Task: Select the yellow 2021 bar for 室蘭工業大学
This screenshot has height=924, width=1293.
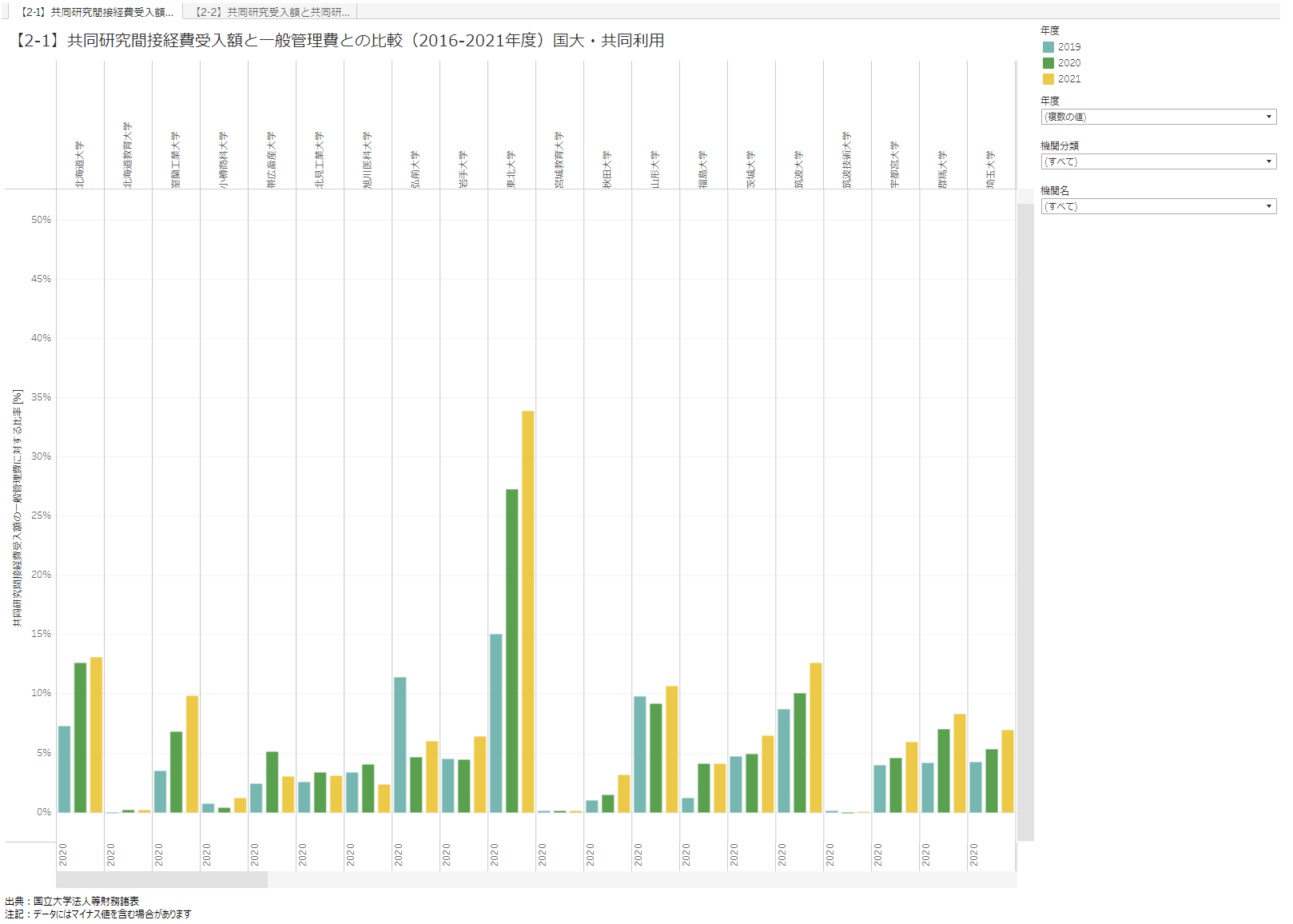Action: pos(193,754)
